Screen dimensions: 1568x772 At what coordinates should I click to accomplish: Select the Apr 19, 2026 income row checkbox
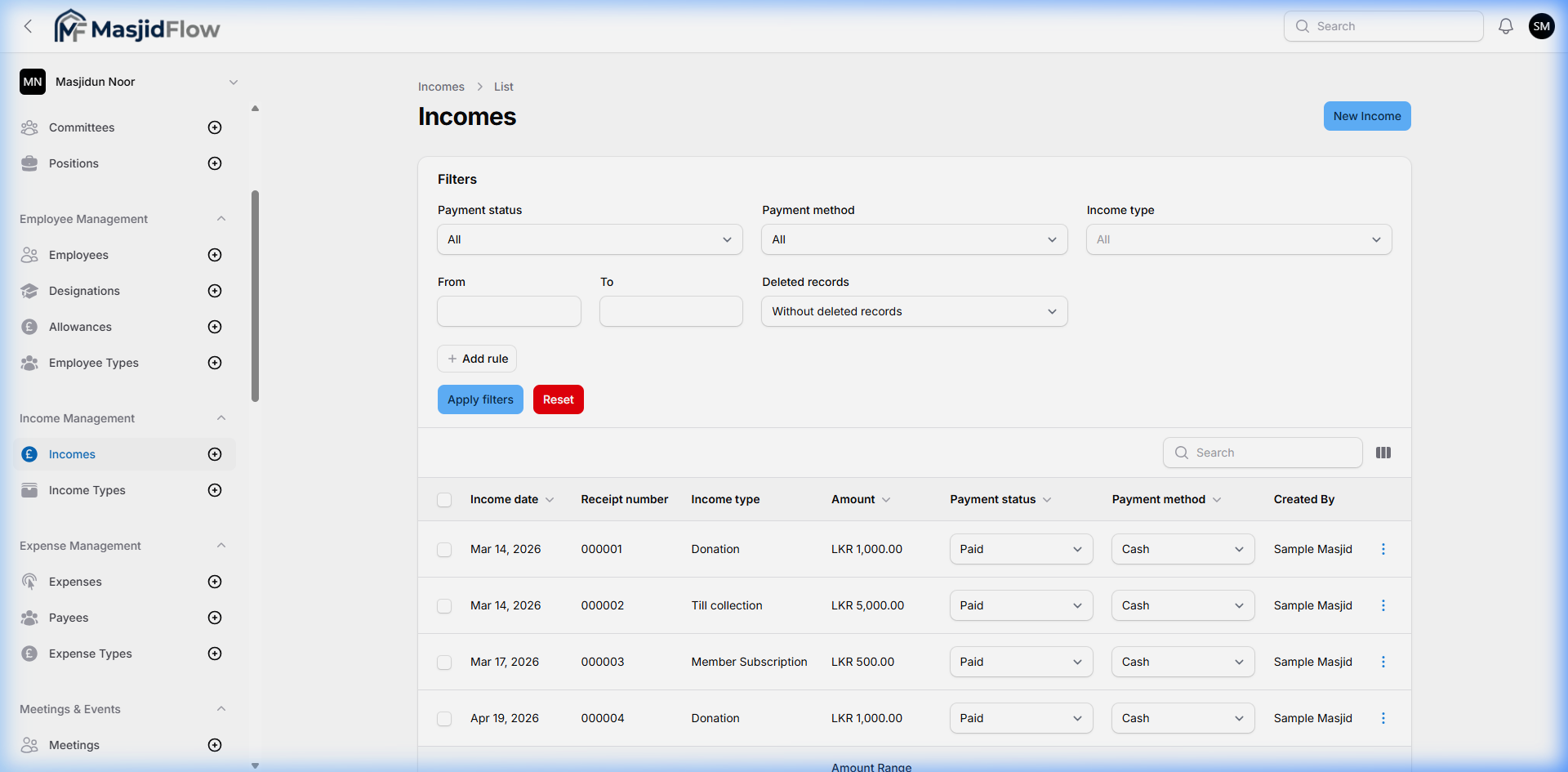click(444, 719)
